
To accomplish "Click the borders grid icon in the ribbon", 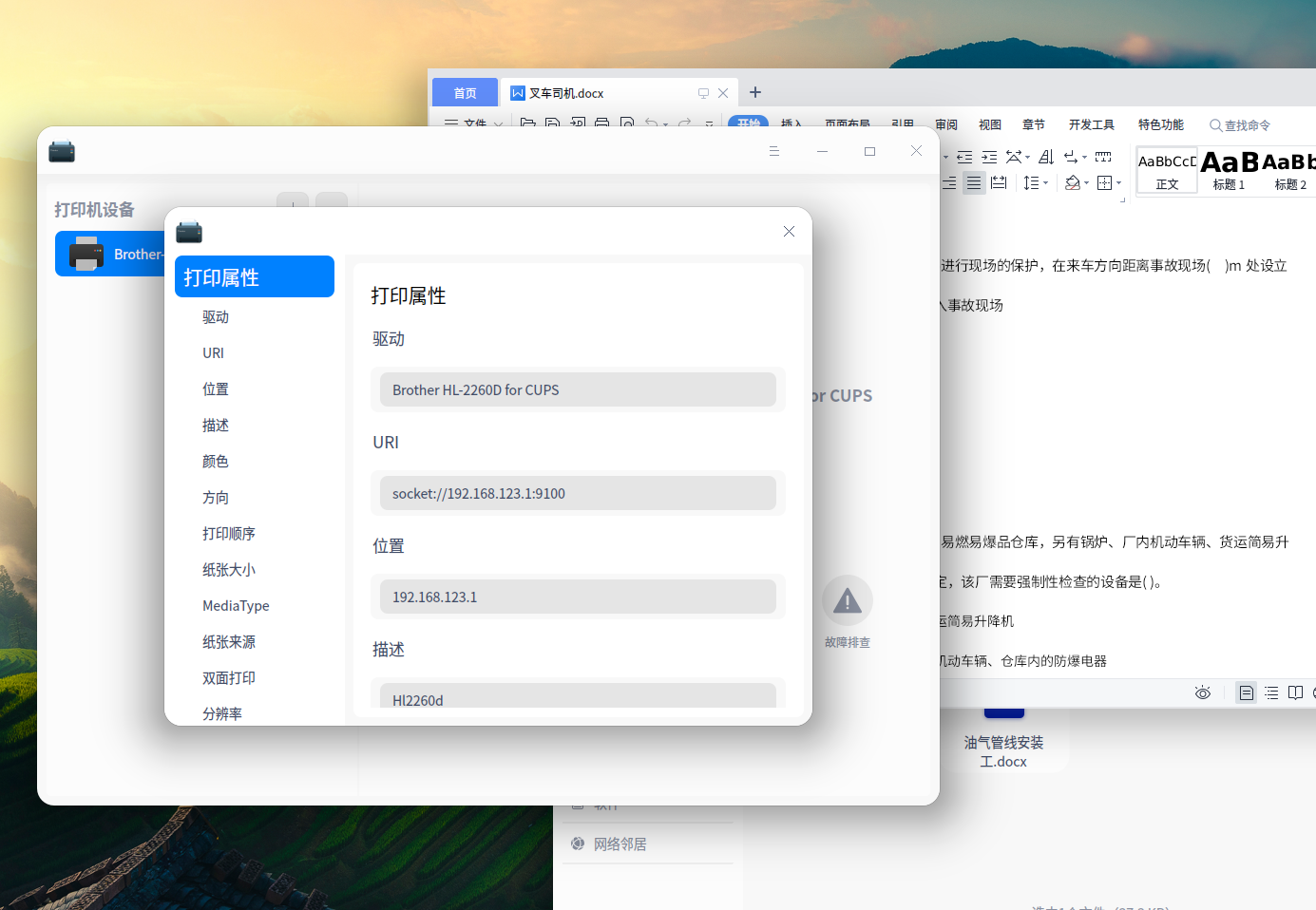I will click(x=1106, y=182).
